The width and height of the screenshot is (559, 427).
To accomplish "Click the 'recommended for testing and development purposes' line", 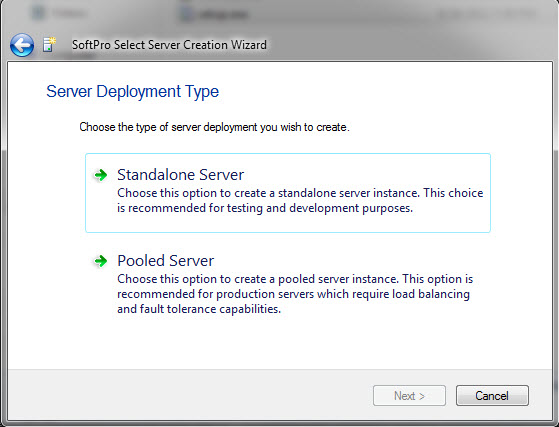I will coord(265,208).
